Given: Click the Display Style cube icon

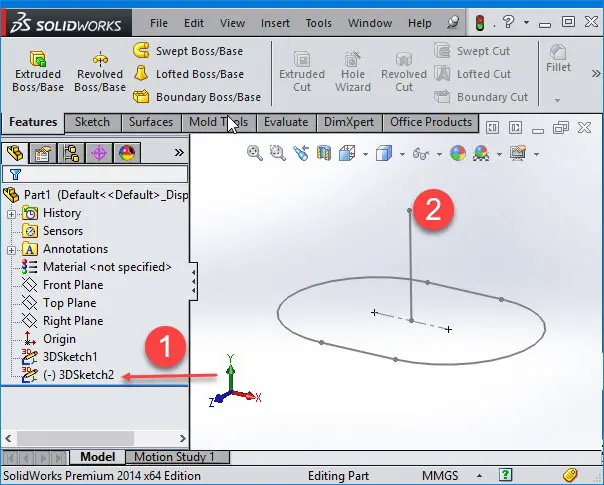Looking at the screenshot, I should click(x=384, y=153).
